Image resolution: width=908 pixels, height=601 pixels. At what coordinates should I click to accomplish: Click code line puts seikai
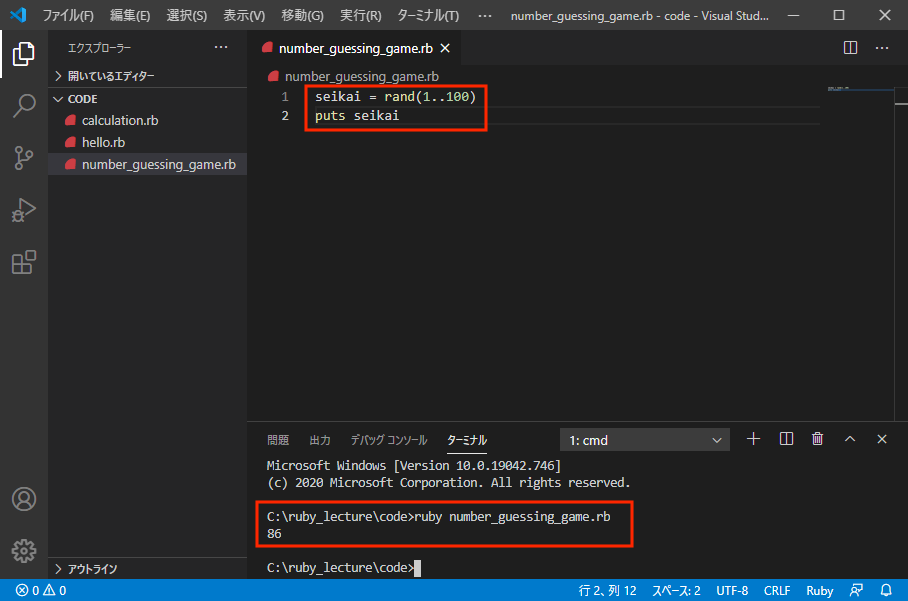pyautogui.click(x=357, y=116)
